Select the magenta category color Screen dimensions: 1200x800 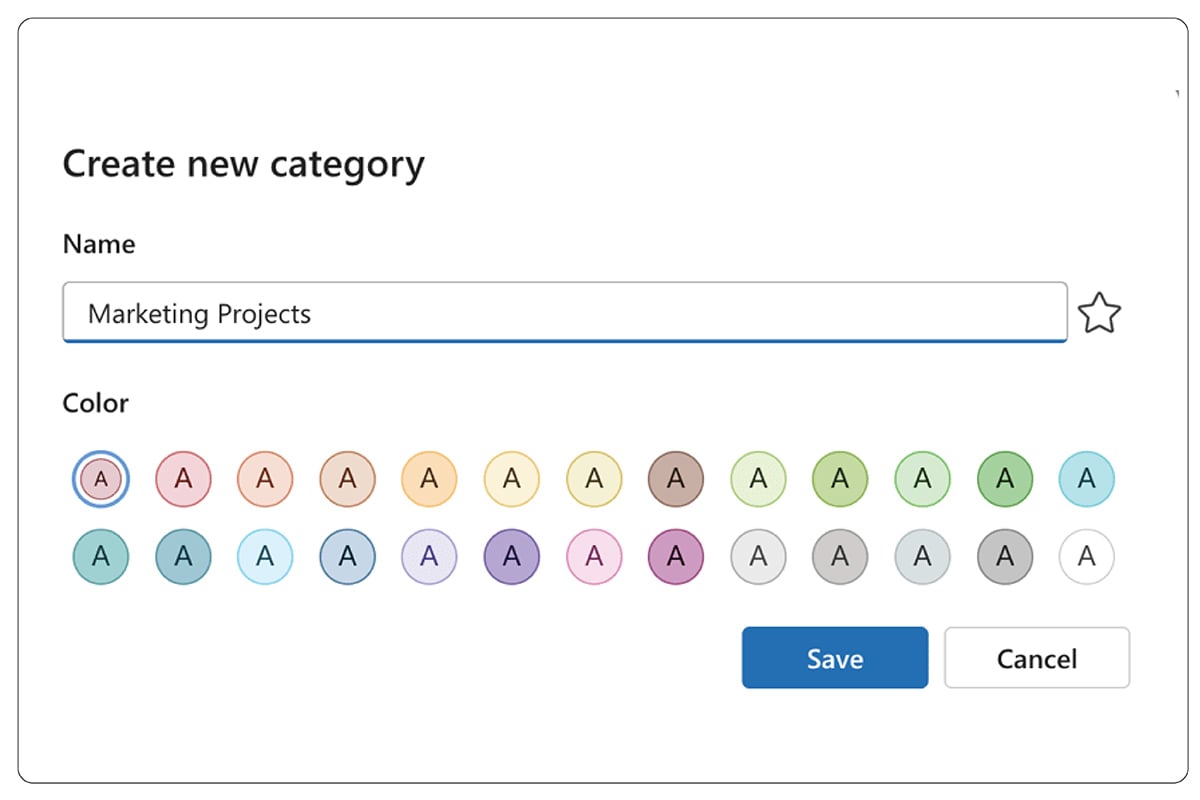coord(675,557)
